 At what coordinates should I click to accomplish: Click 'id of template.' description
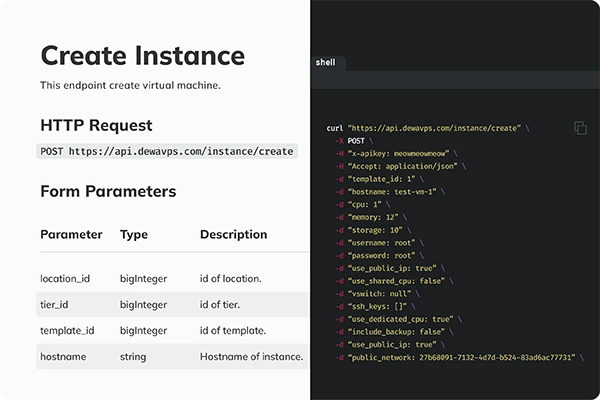pos(233,331)
